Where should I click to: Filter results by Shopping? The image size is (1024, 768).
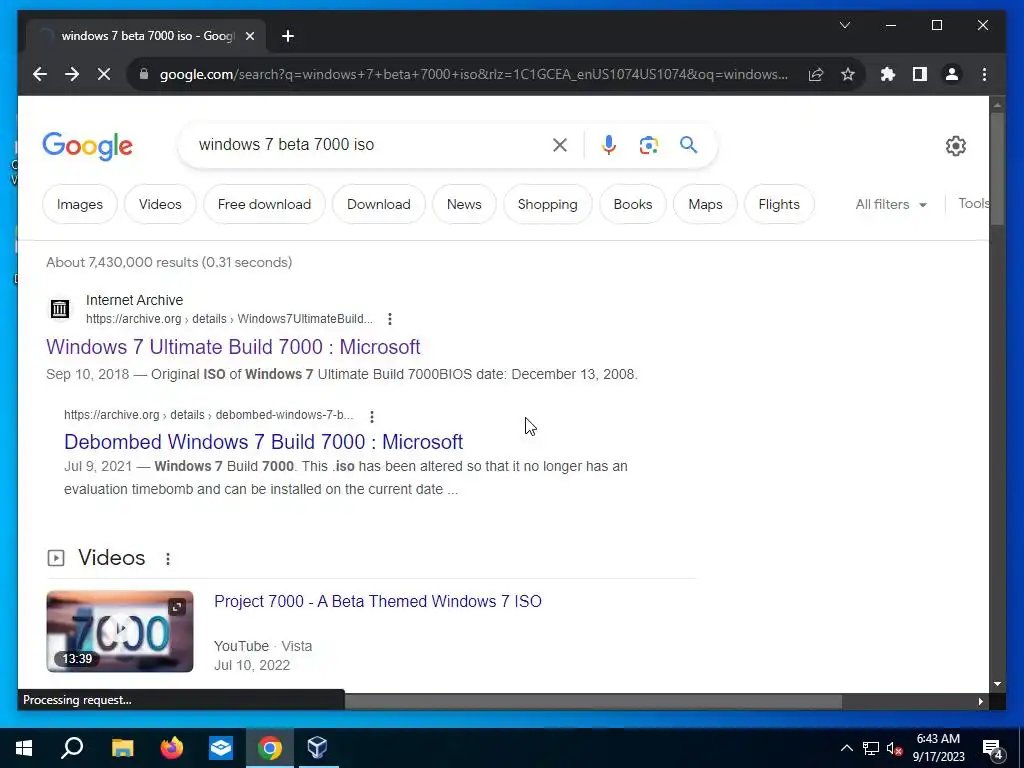tap(548, 204)
